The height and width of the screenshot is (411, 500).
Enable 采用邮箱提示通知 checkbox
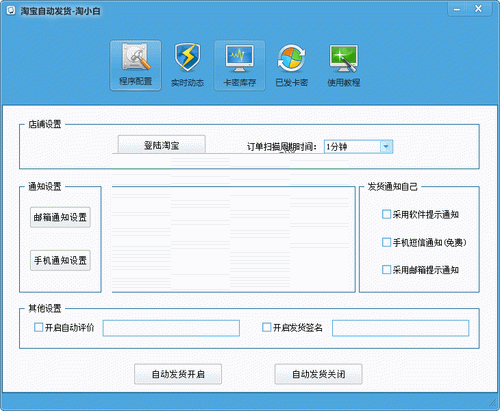(386, 269)
